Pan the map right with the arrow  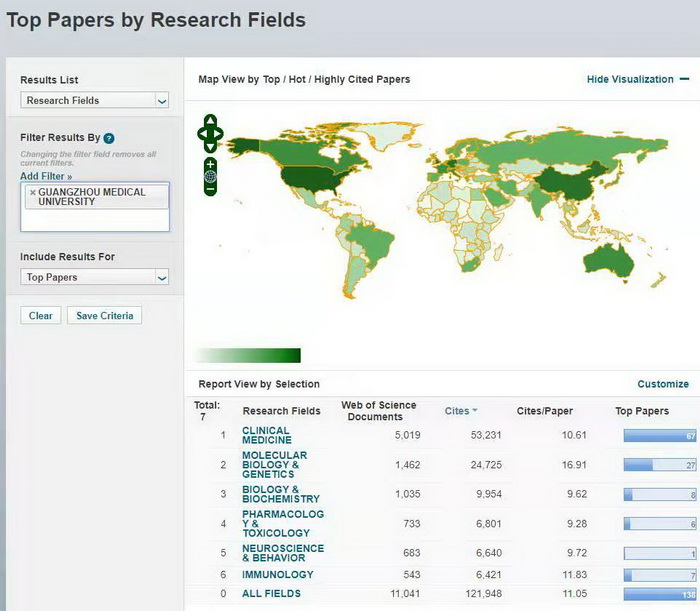(x=219, y=133)
